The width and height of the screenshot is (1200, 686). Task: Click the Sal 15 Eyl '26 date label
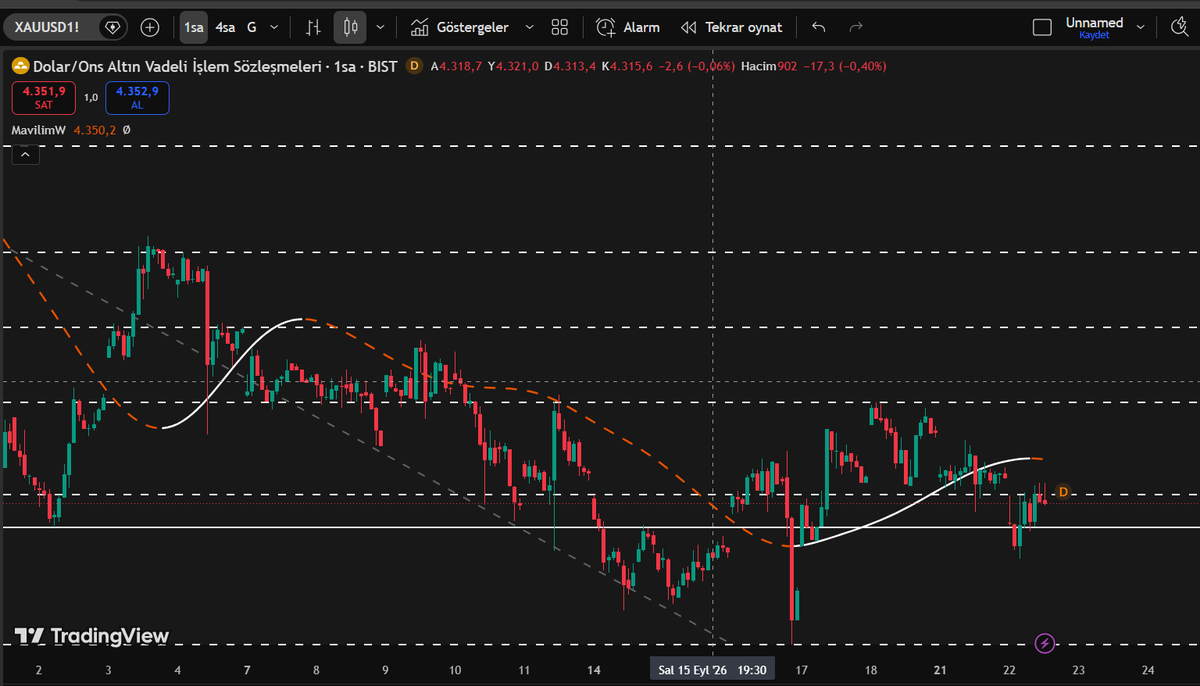coord(693,669)
